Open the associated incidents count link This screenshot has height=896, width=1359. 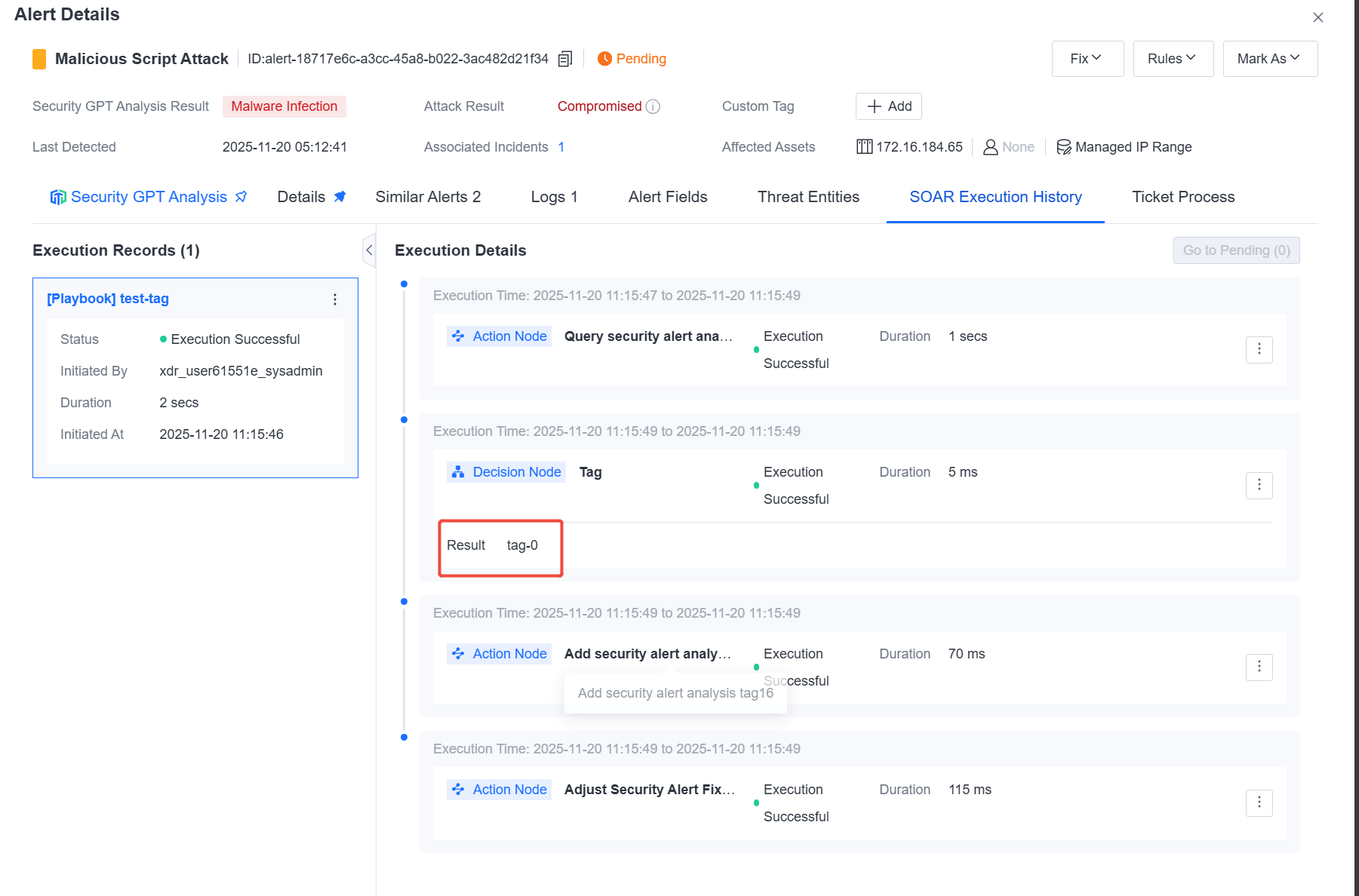(561, 147)
